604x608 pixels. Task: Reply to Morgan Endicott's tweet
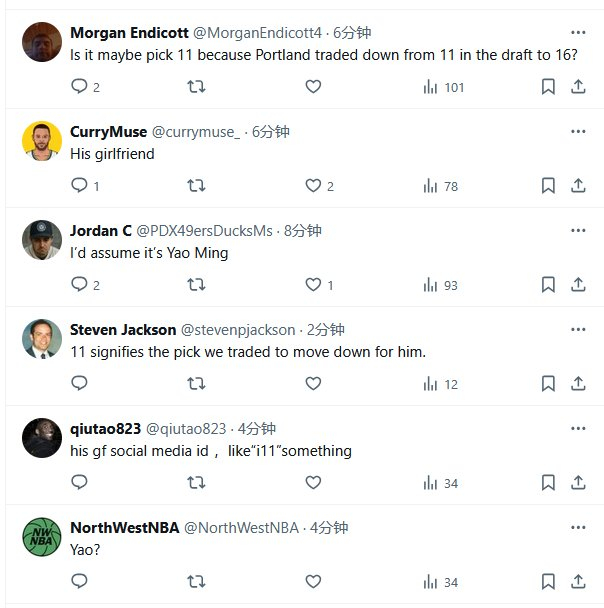[x=80, y=87]
